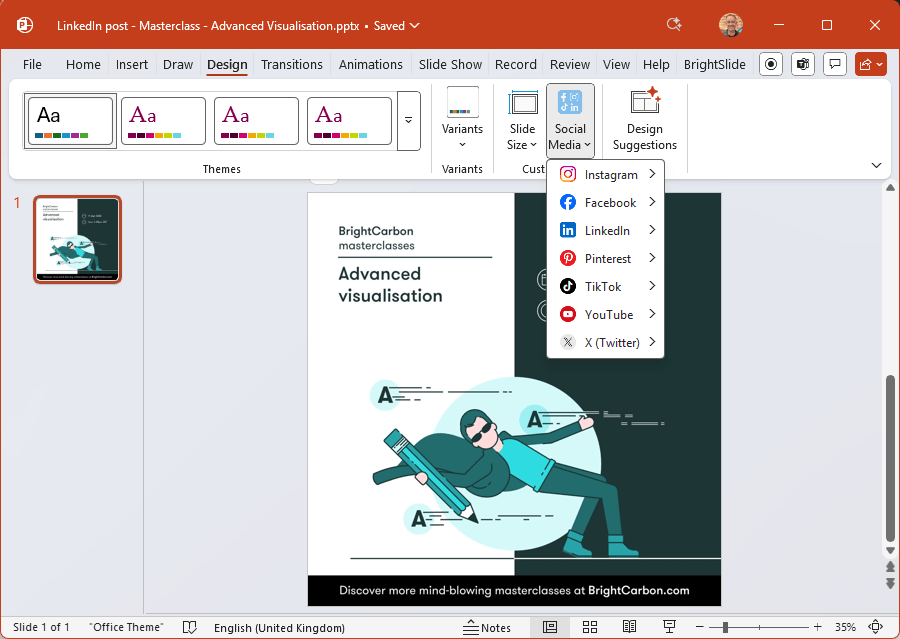Select the YouTube menu item
The width and height of the screenshot is (900, 639).
pos(606,314)
